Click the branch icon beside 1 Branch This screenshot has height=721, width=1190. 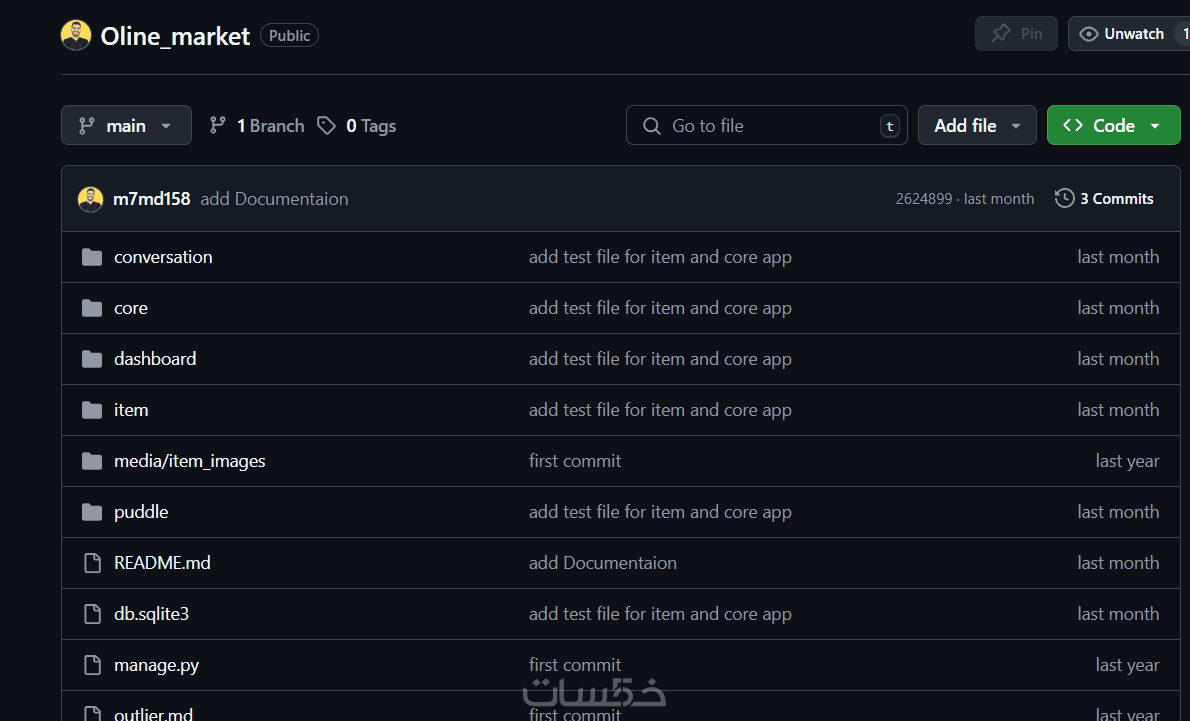pyautogui.click(x=217, y=126)
